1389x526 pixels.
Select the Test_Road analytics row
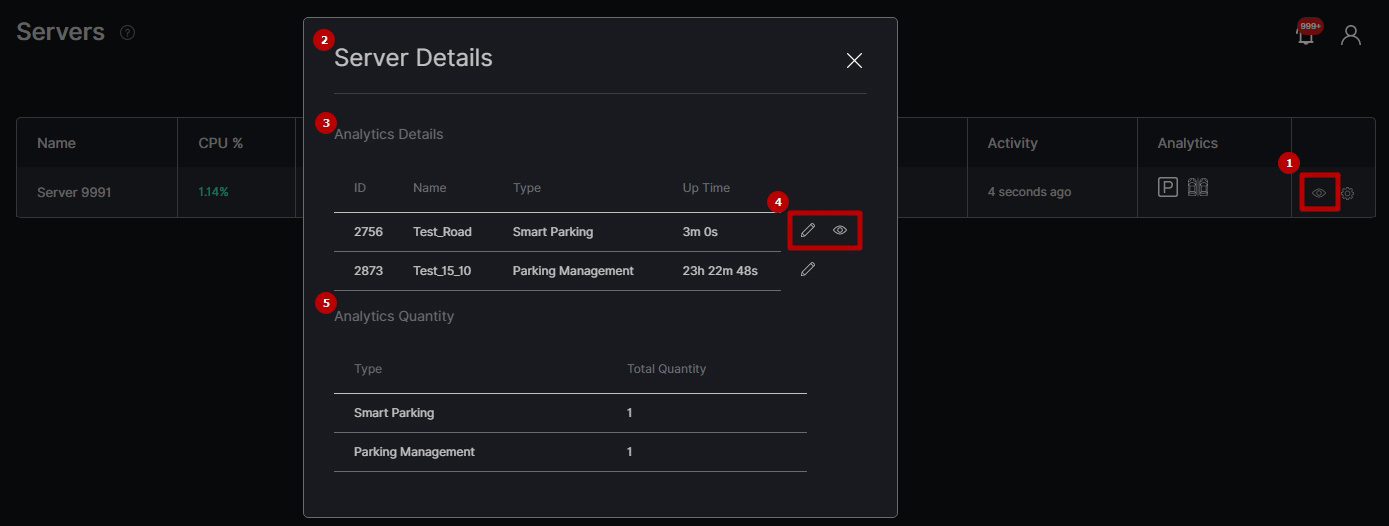tap(557, 232)
